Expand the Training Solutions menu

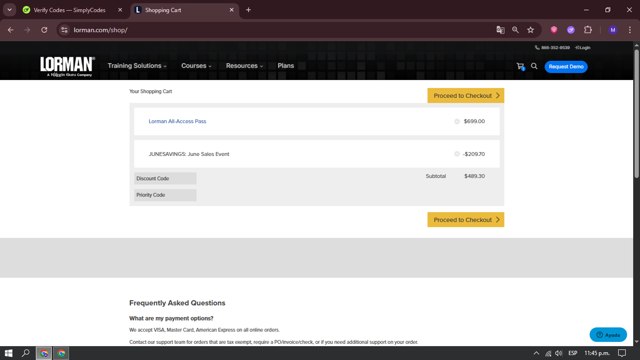(137, 66)
